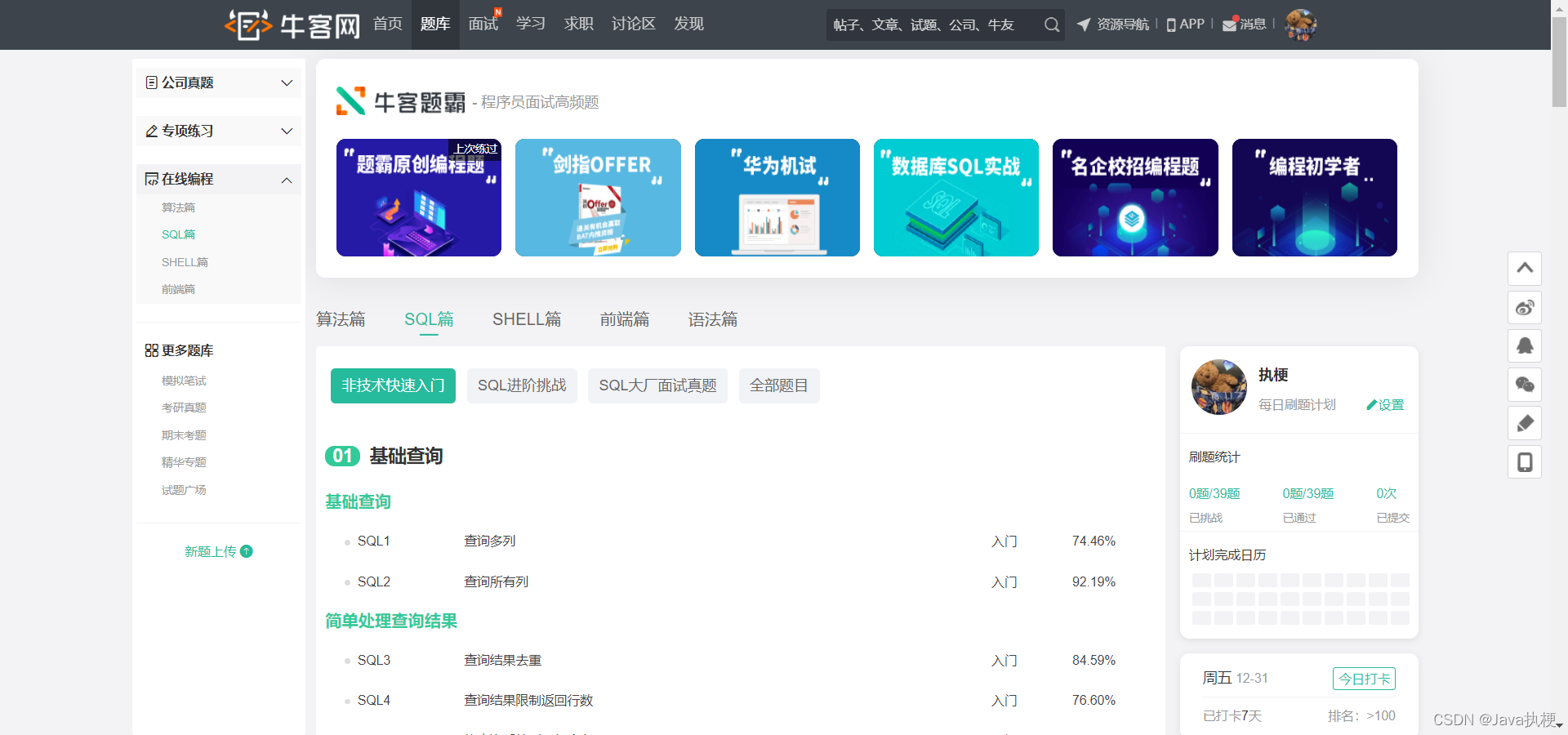The image size is (1568, 735).
Task: Open the 题霸原创编程题 card
Action: pyautogui.click(x=419, y=198)
